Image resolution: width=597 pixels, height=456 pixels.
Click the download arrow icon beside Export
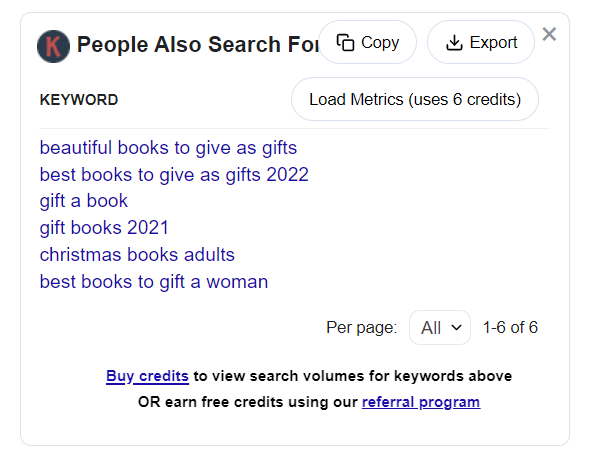coord(454,42)
